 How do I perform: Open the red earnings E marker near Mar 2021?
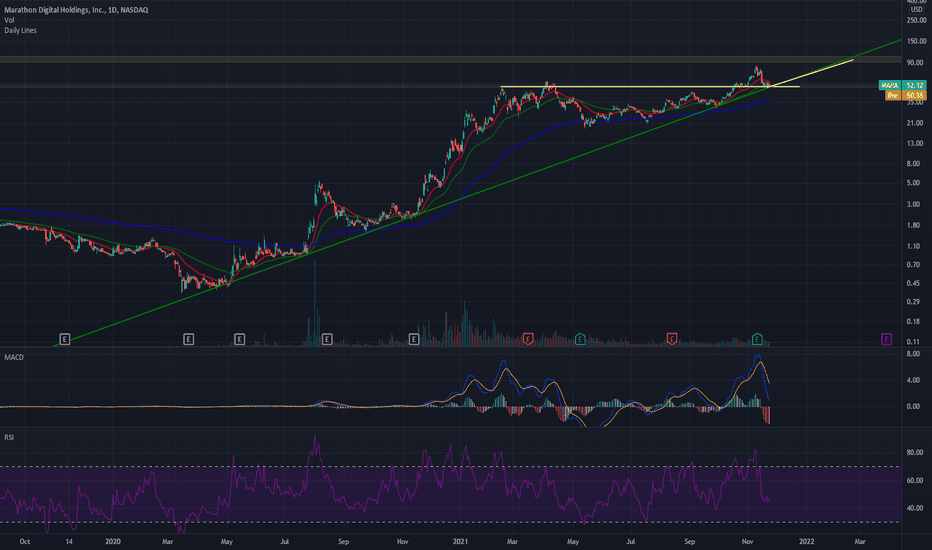528,339
